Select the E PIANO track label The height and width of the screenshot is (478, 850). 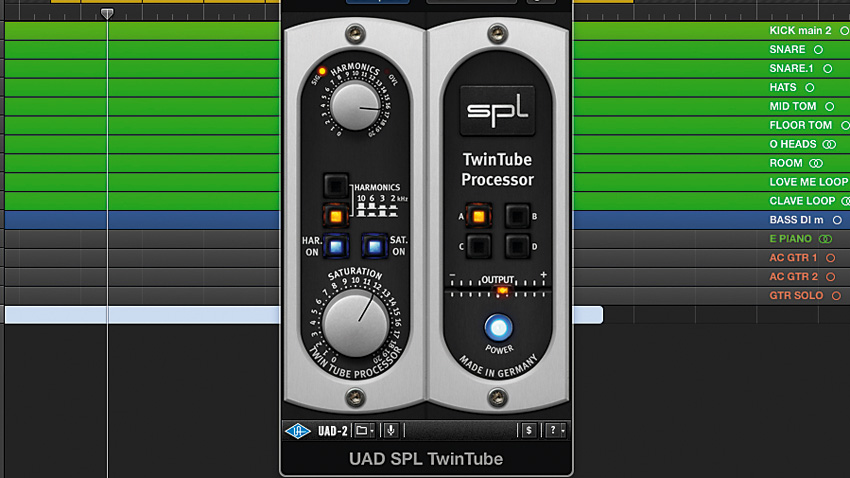point(790,239)
